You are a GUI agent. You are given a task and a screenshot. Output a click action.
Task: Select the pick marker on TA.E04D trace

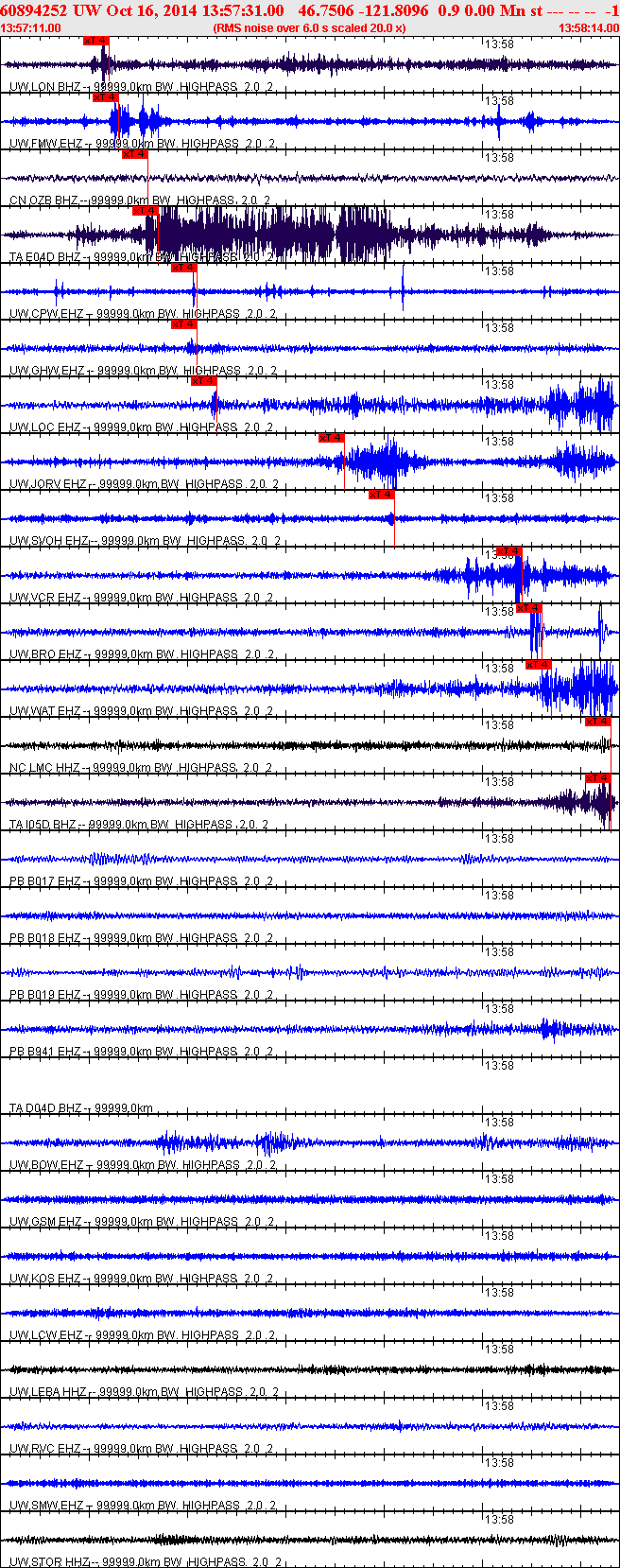145,211
